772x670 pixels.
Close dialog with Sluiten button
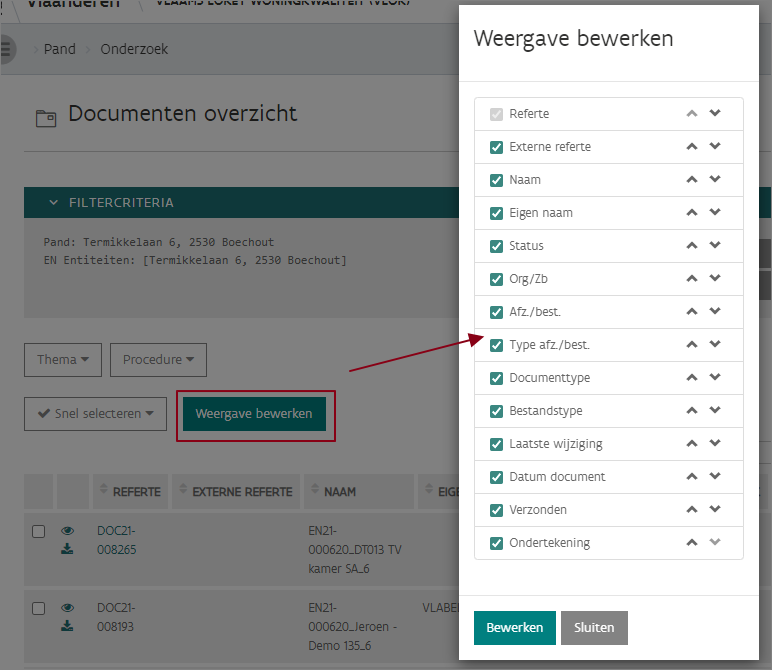tap(594, 628)
